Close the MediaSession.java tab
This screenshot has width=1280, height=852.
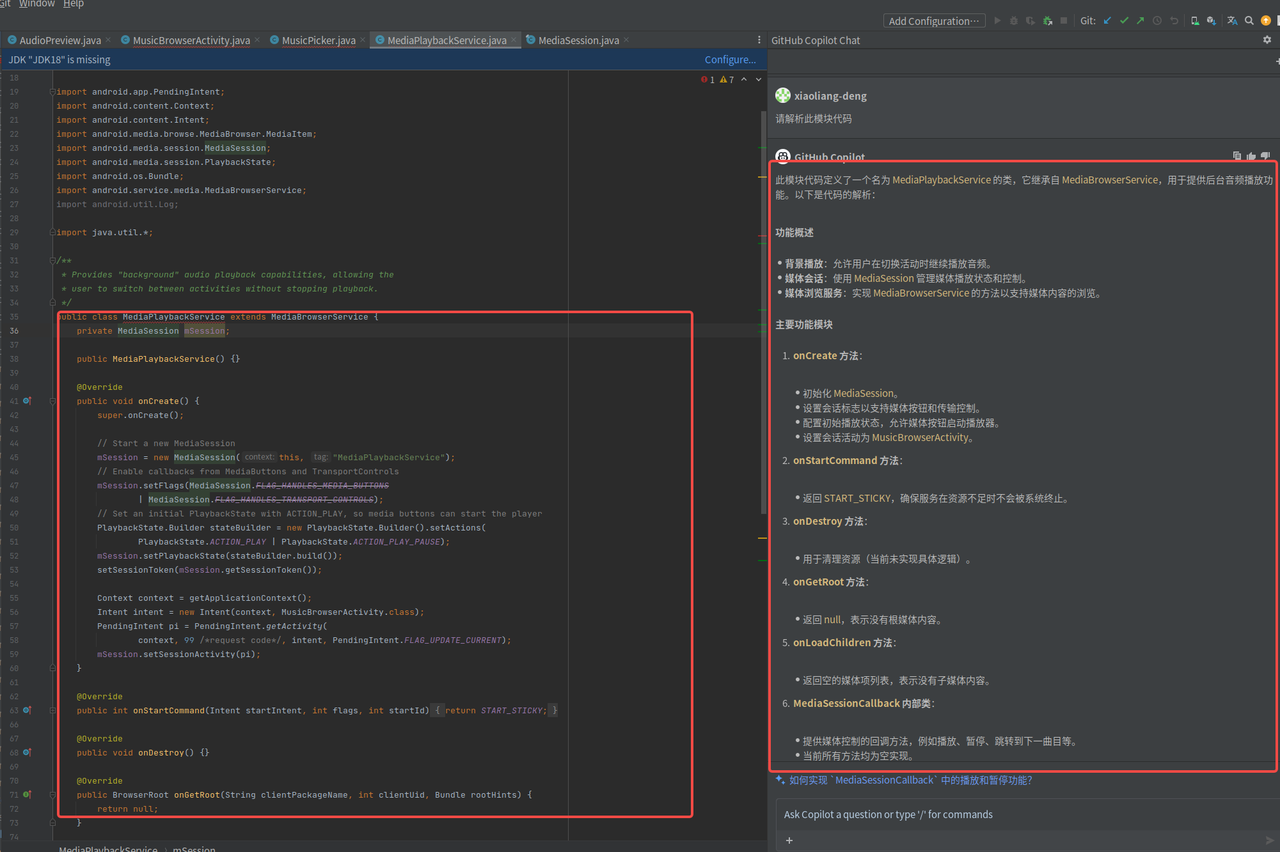[x=627, y=40]
